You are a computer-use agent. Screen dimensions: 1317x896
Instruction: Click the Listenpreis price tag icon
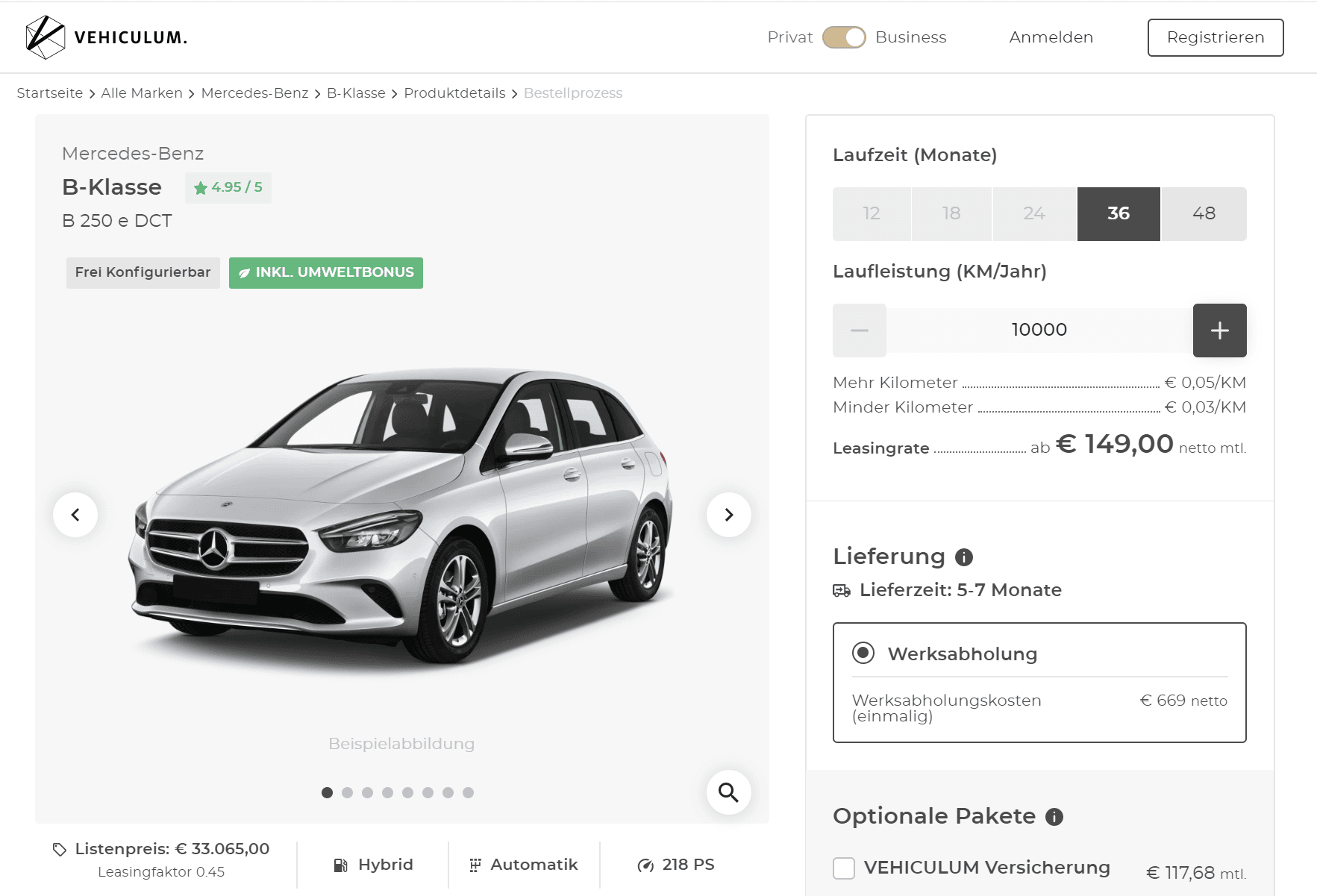[x=60, y=850]
